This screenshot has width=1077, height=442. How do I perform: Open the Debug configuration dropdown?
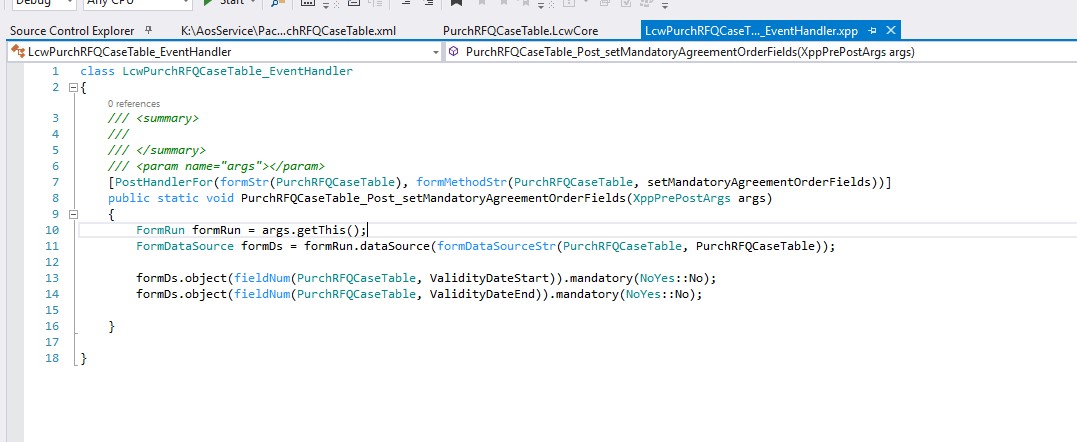point(68,3)
